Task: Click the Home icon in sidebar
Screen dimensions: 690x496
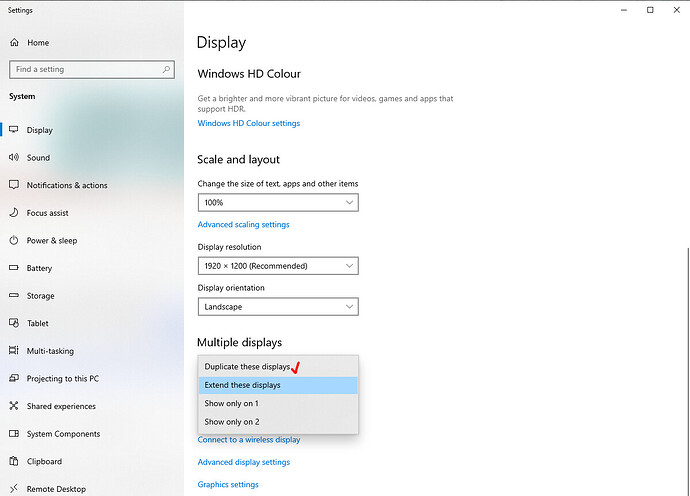Action: coord(14,43)
